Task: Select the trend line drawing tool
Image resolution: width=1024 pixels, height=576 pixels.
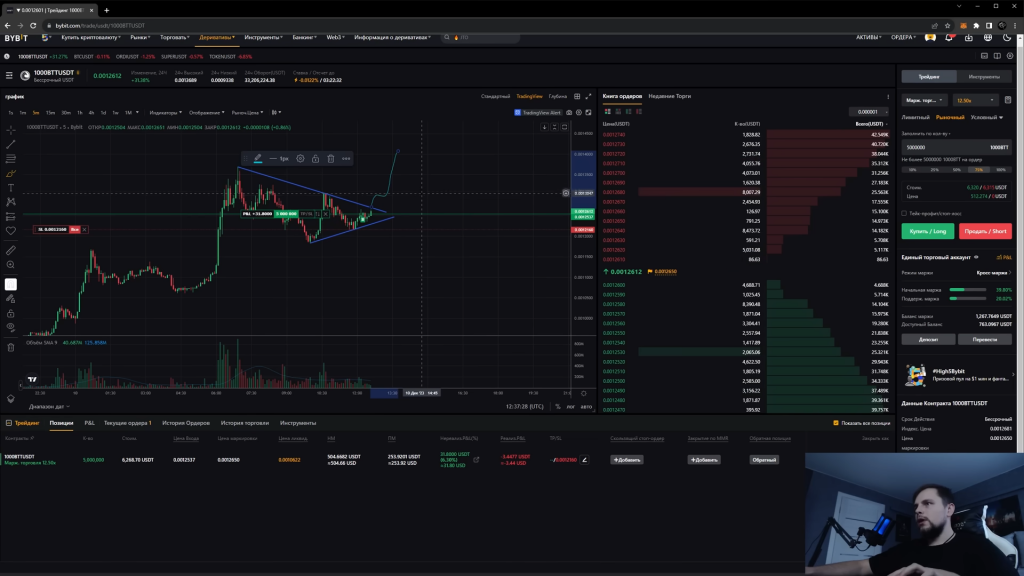Action: click(11, 144)
